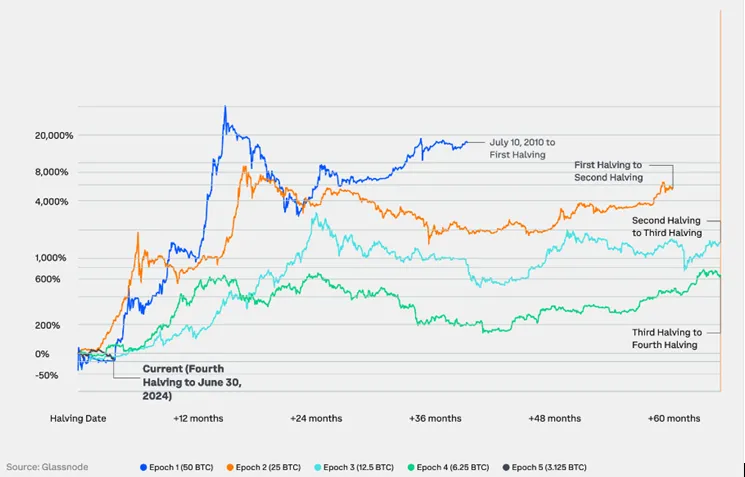745x477 pixels.
Task: Select the +36 months axis label
Action: coord(435,417)
